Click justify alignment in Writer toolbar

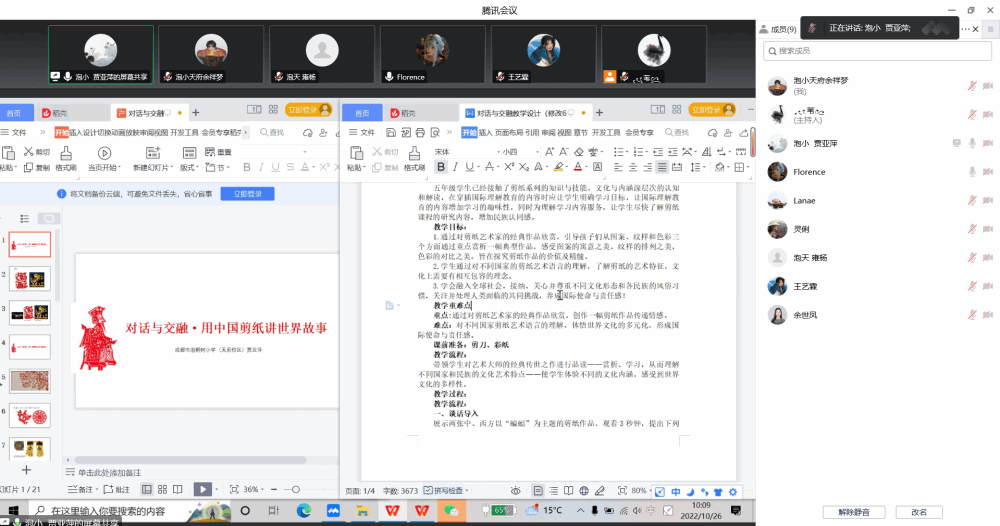(x=662, y=167)
